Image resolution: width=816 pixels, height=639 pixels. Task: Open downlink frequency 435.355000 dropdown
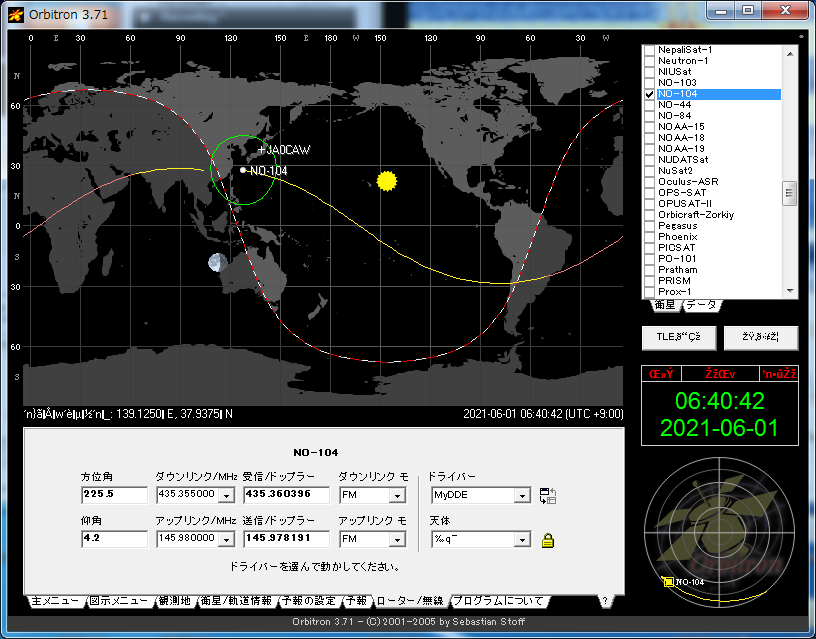point(226,495)
